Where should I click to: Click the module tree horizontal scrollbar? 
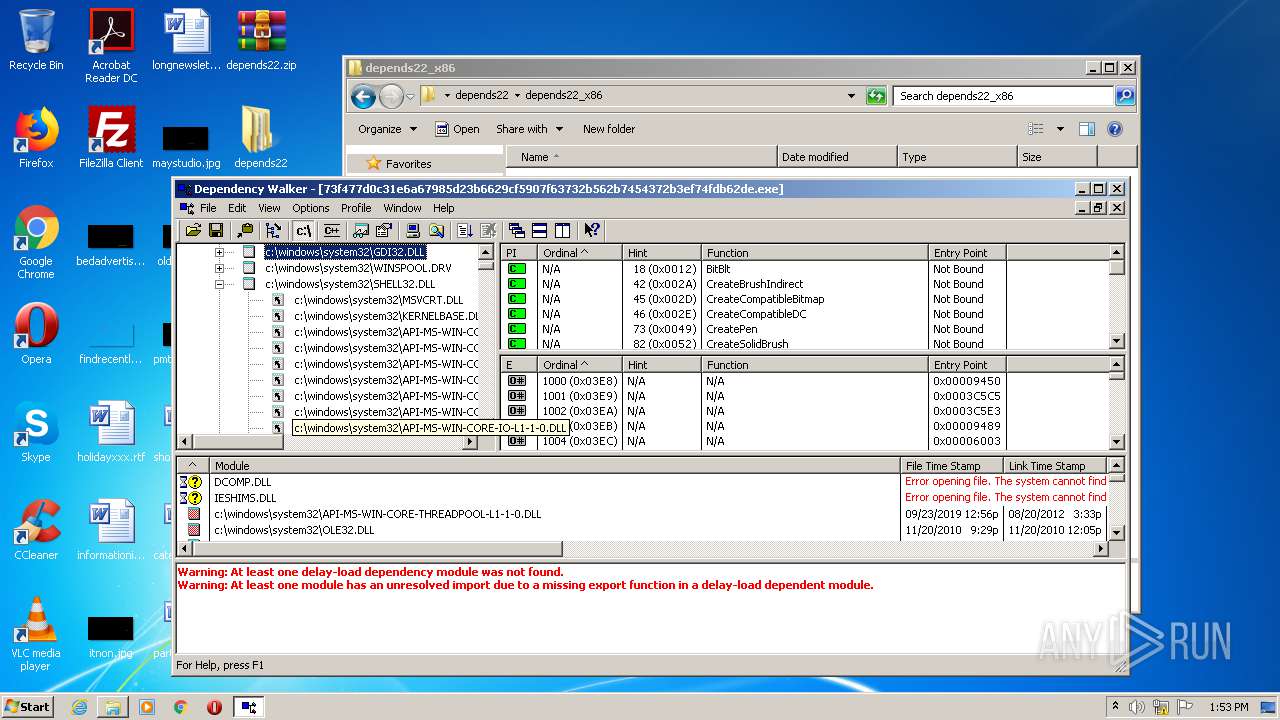[328, 441]
